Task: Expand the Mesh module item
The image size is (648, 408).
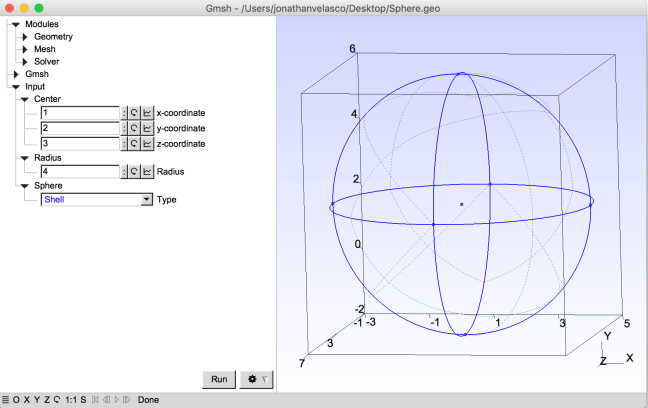Action: (x=25, y=49)
